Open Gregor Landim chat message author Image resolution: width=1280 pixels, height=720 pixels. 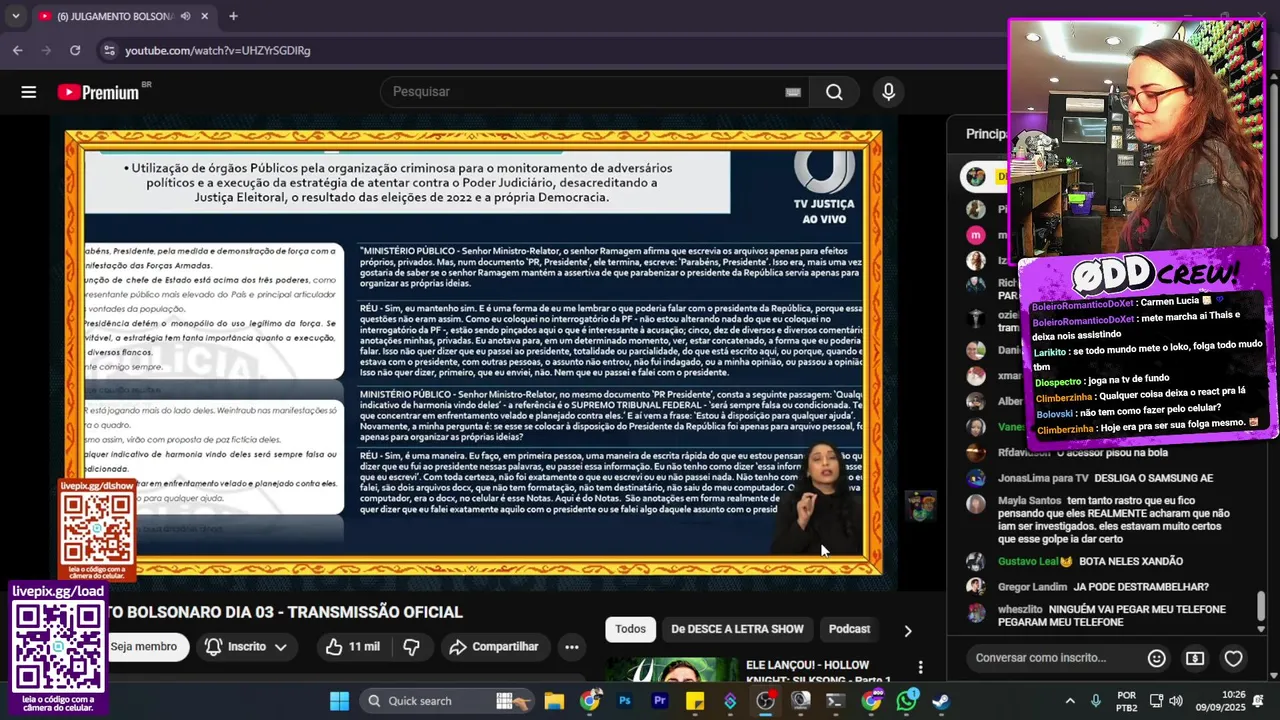[1032, 587]
